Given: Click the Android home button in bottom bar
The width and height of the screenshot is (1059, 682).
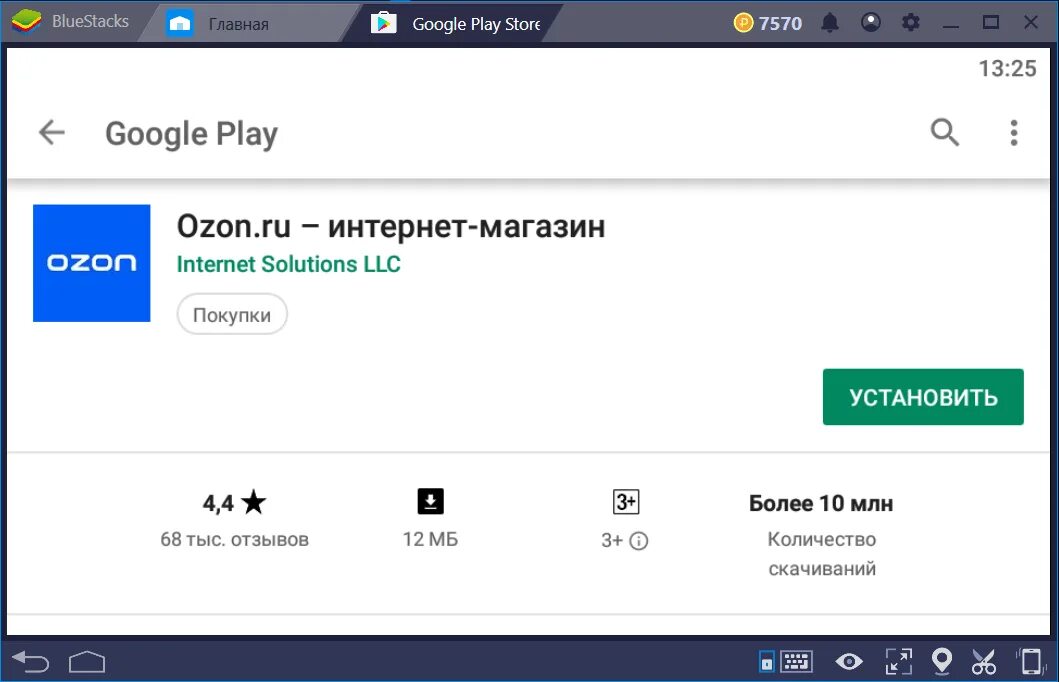Looking at the screenshot, I should coord(87,662).
